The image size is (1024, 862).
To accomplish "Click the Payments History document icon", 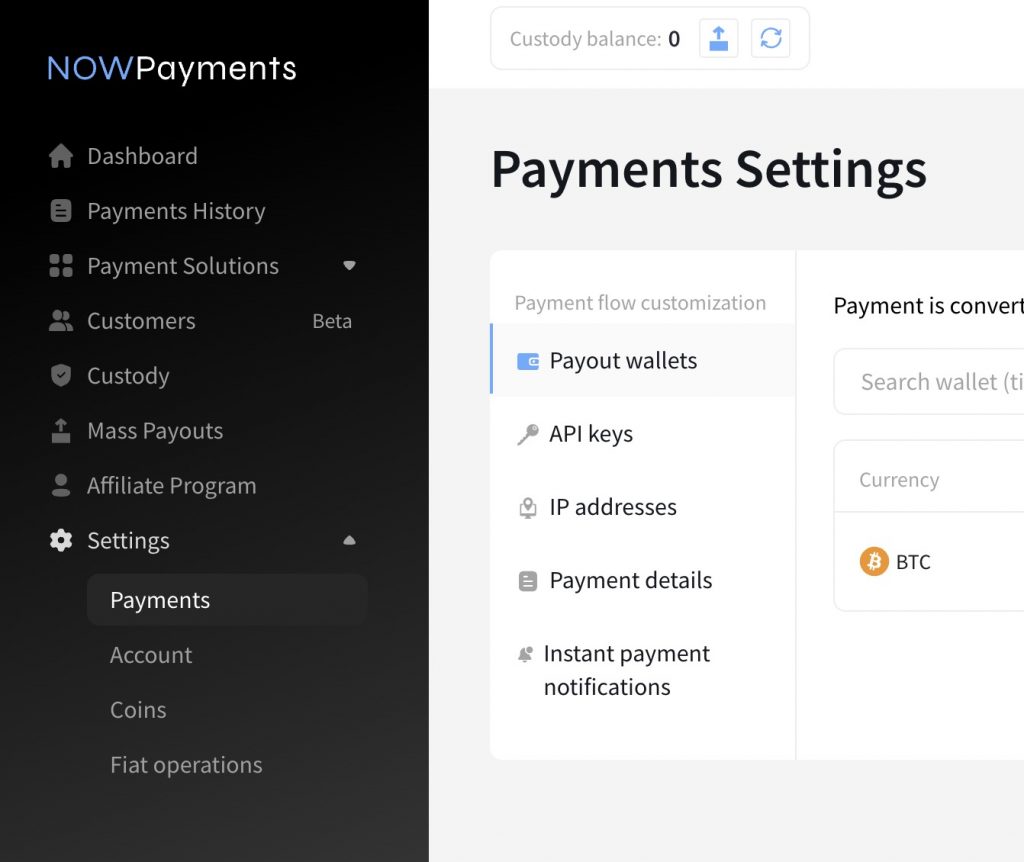I will click(61, 211).
